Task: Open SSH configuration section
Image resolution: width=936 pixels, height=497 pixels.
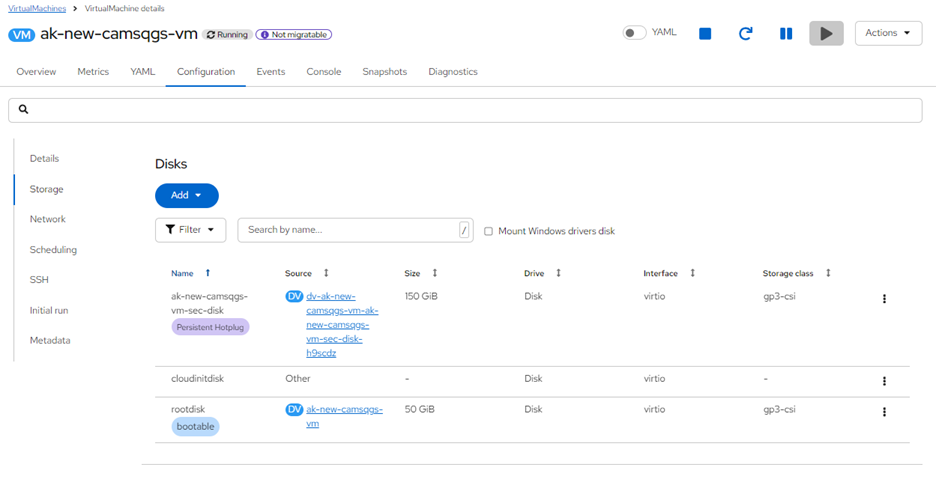Action: pyautogui.click(x=39, y=279)
